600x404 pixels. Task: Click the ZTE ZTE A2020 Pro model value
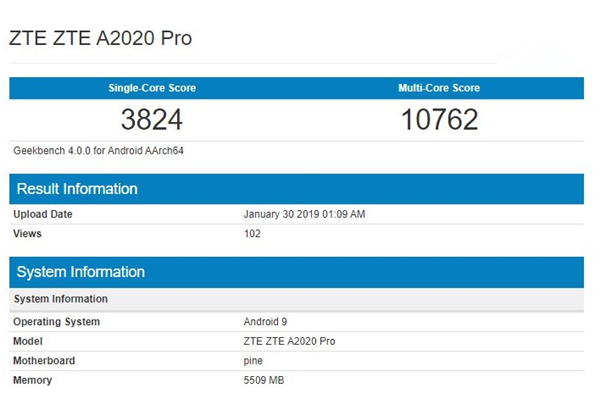[x=289, y=341]
